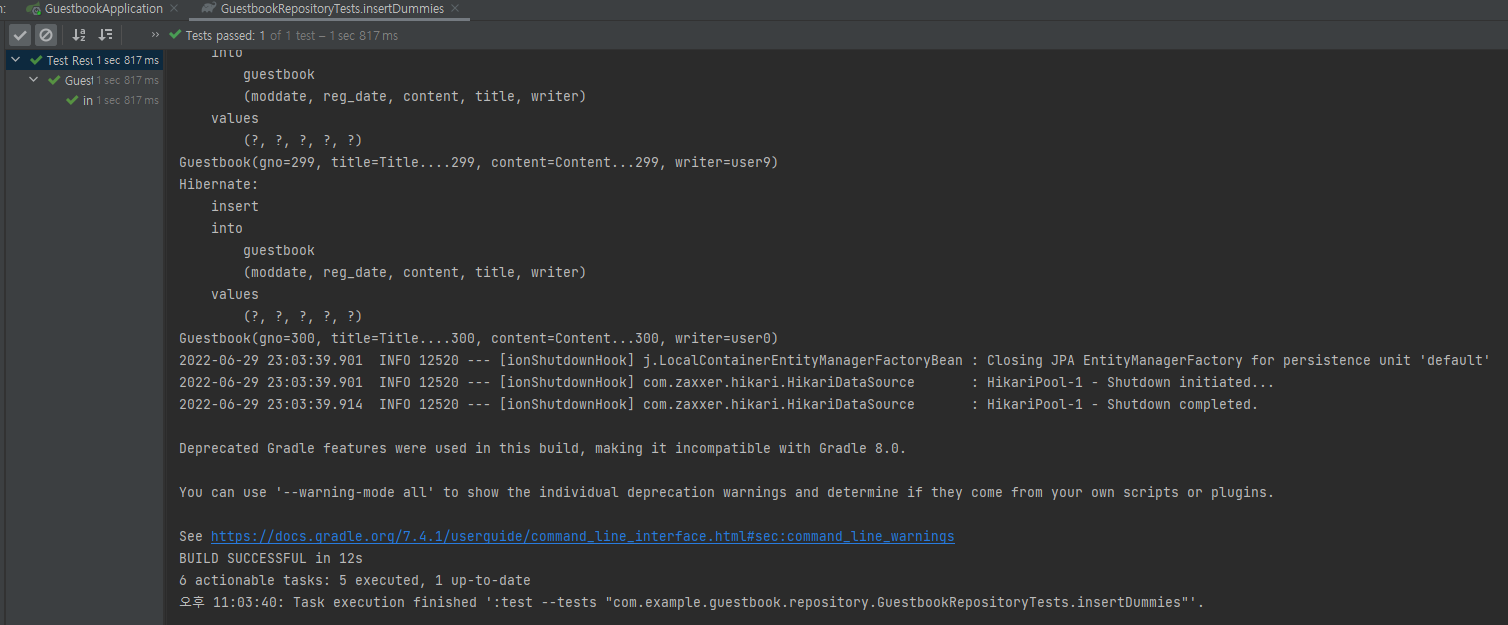Click the 'Deprecated Gradle features' warning line
Screen dimensions: 1508x625
coord(542,448)
